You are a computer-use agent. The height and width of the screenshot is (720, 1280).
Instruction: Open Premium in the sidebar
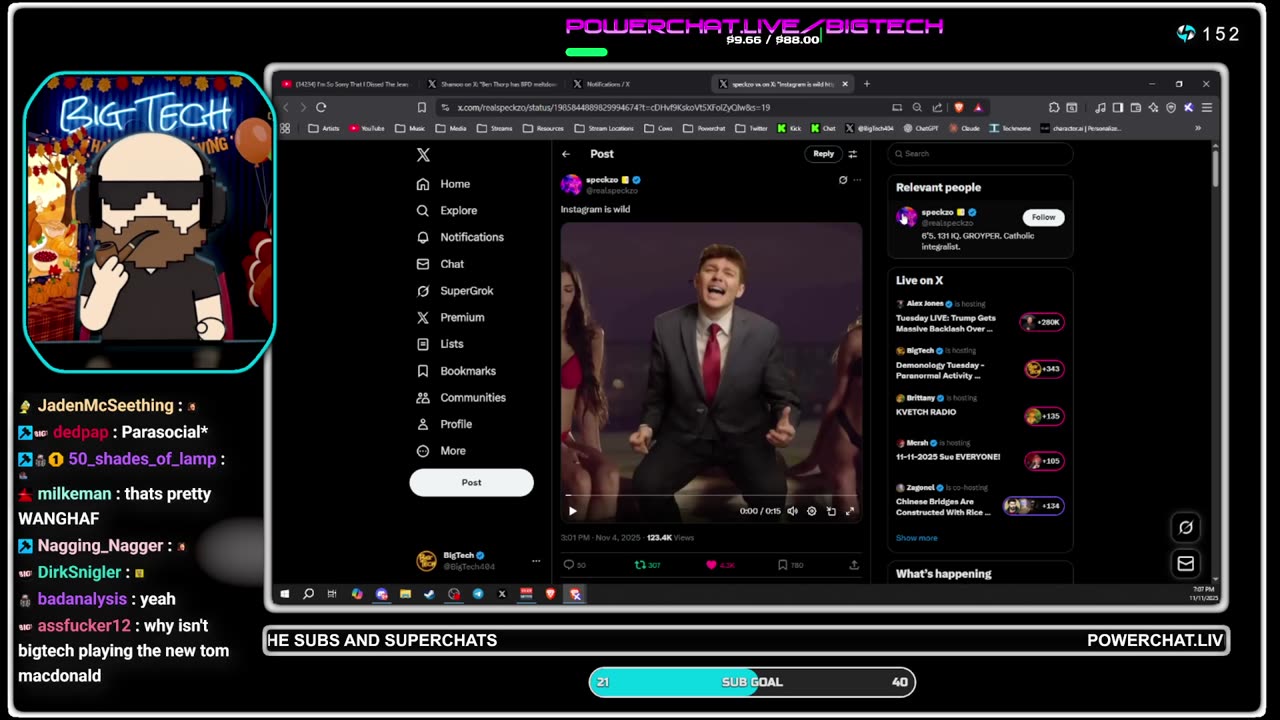click(x=450, y=317)
